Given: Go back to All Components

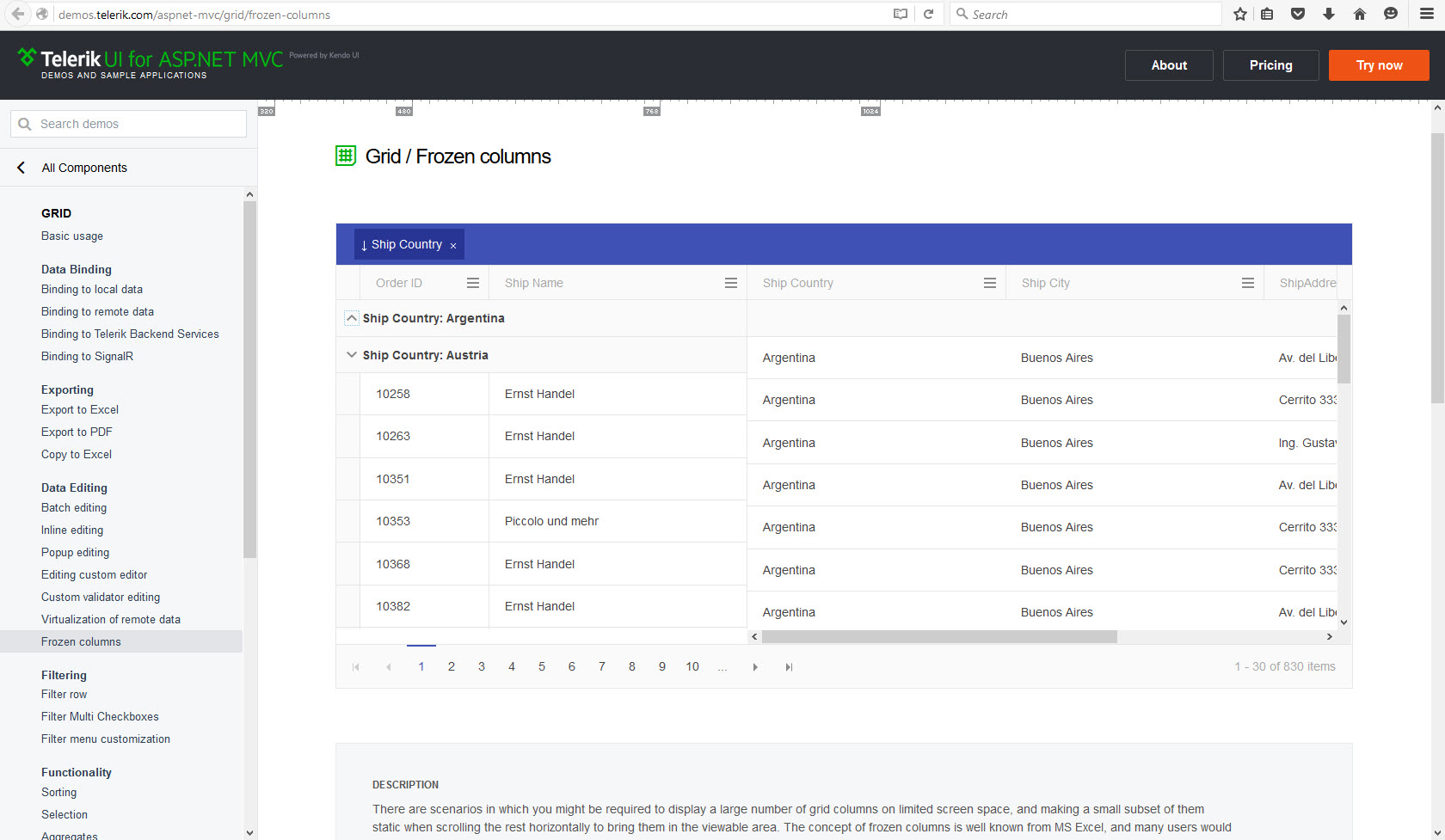Looking at the screenshot, I should [x=84, y=168].
